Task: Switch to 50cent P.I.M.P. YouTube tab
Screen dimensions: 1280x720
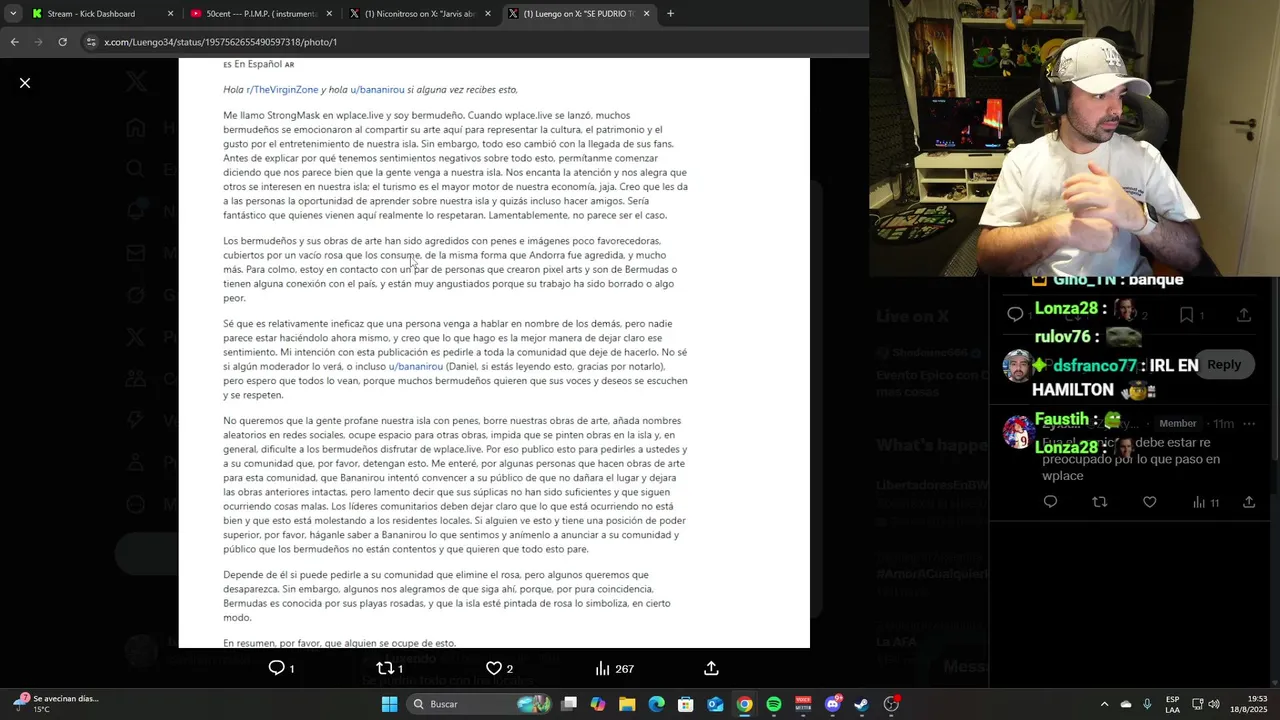Action: coord(261,14)
